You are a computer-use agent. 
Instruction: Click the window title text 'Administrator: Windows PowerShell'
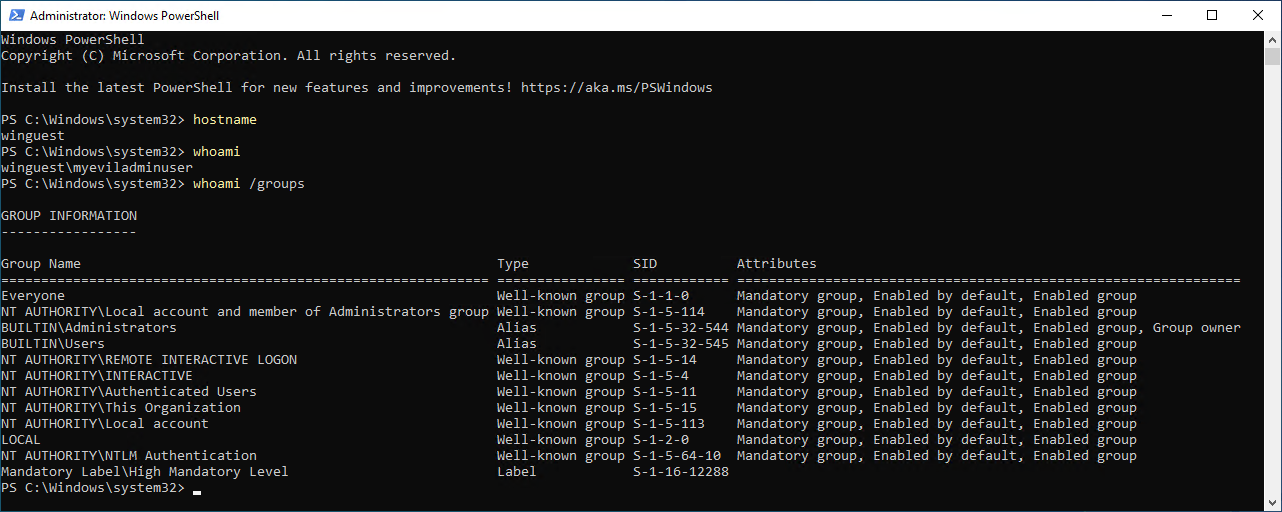click(x=125, y=16)
